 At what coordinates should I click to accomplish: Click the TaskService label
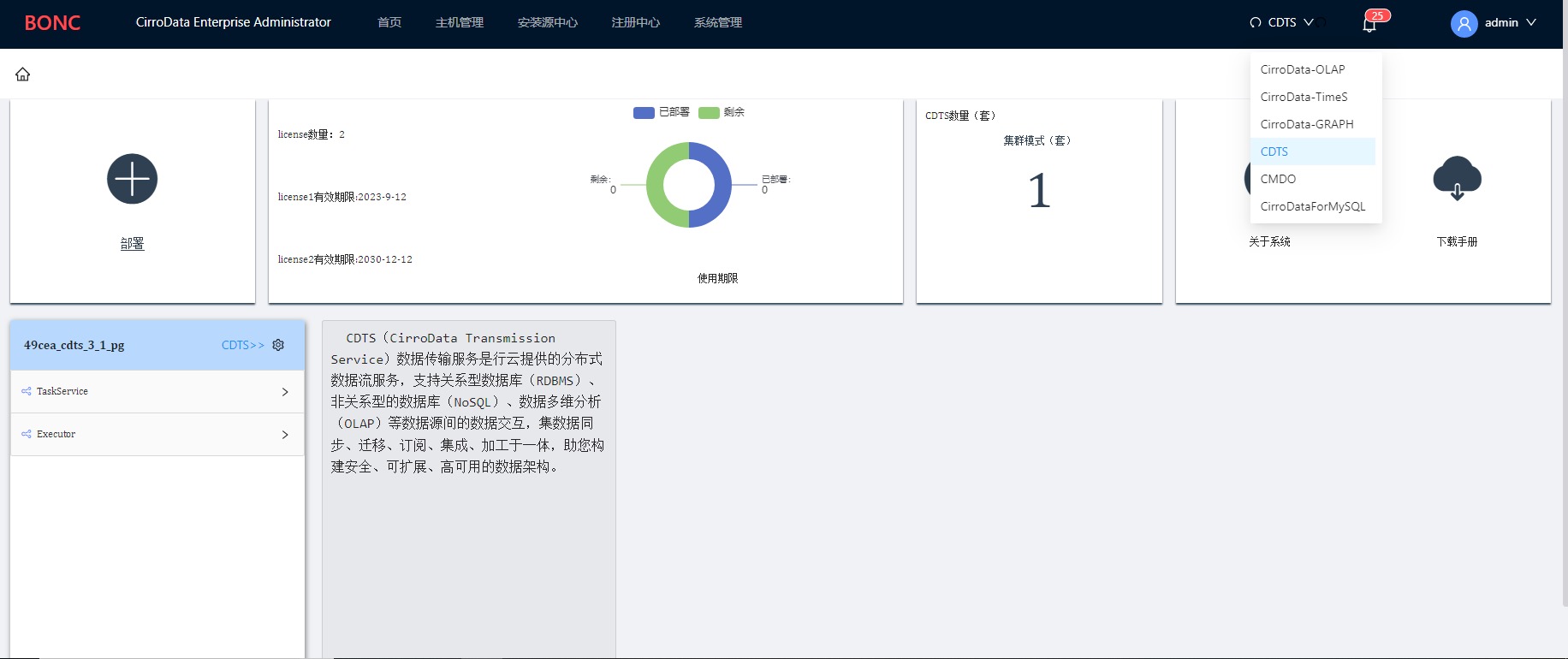coord(62,391)
